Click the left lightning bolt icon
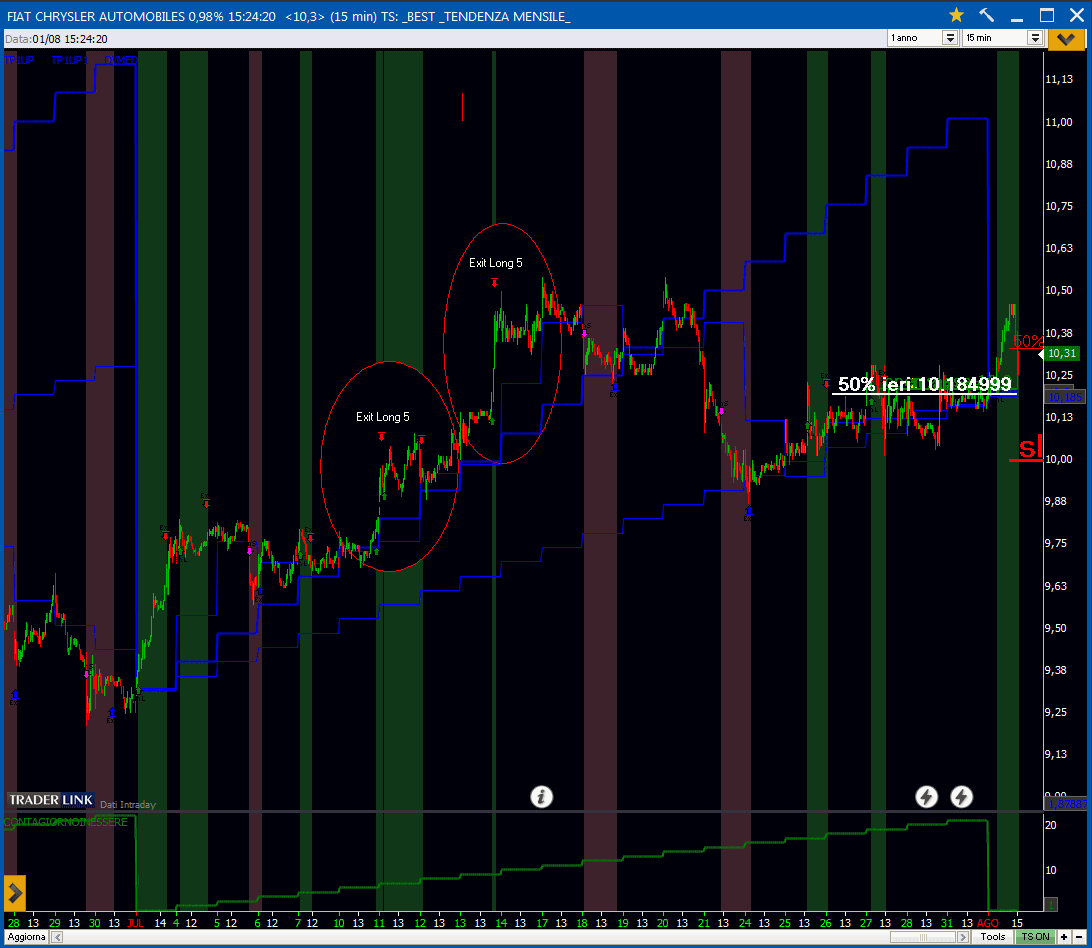Image resolution: width=1092 pixels, height=948 pixels. point(926,796)
